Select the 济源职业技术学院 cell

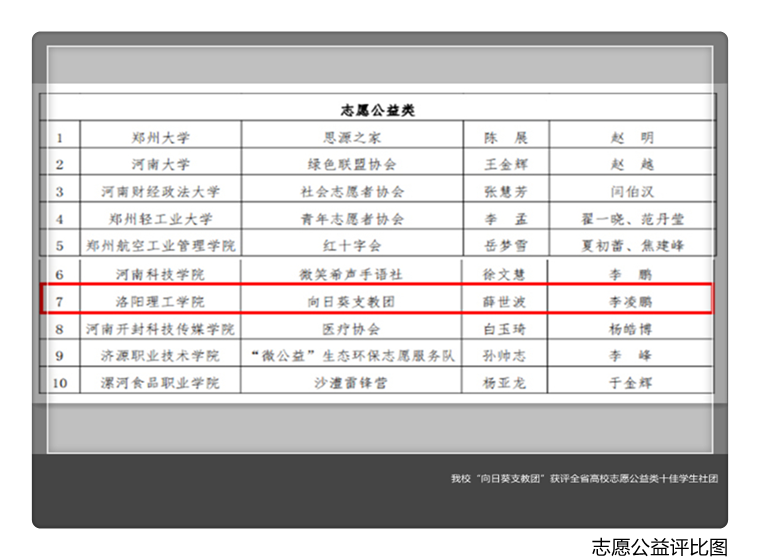point(160,355)
